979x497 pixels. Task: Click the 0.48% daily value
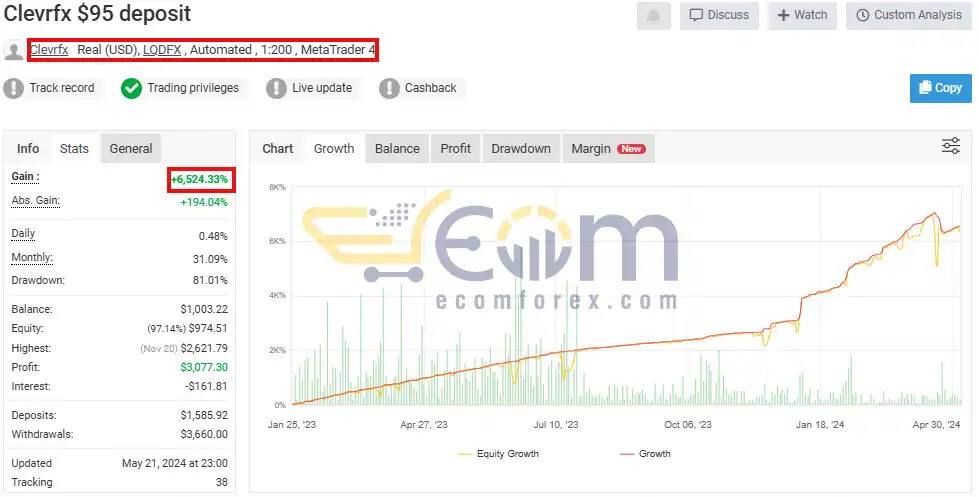pyautogui.click(x=213, y=236)
